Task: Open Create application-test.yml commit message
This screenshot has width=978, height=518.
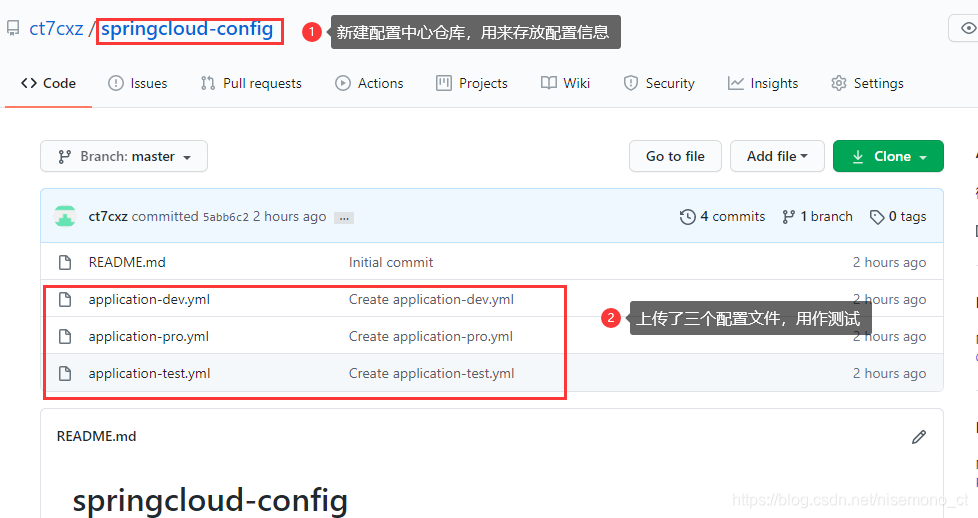Action: tap(431, 373)
